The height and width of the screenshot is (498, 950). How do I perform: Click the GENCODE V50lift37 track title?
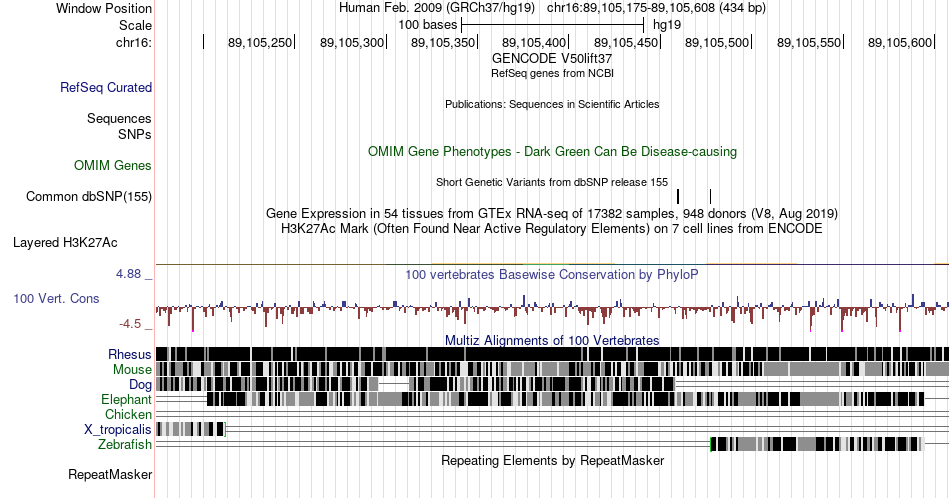(x=552, y=58)
